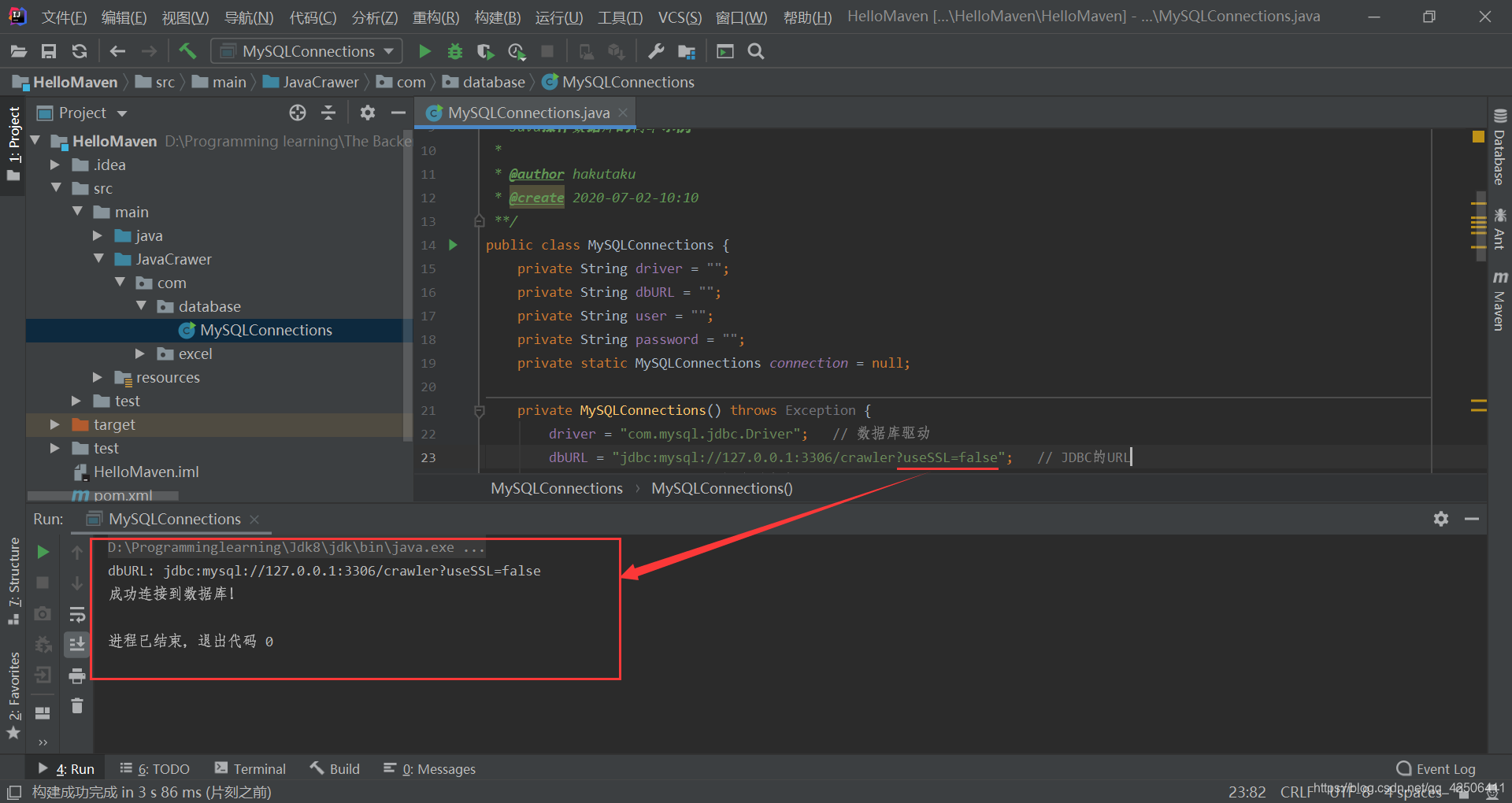Open Project panel gear settings

tap(368, 113)
